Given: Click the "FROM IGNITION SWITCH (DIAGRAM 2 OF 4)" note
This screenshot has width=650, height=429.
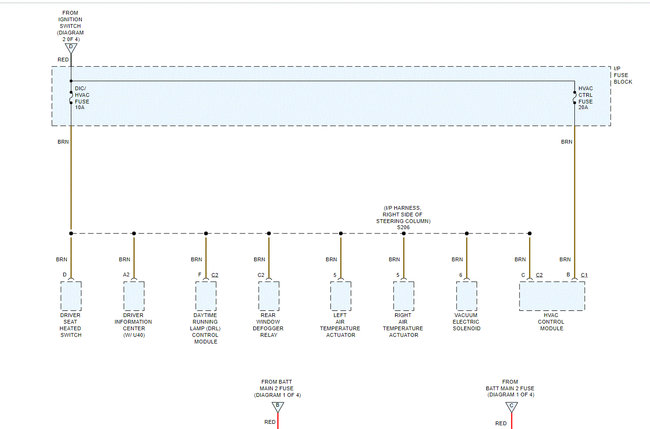Looking at the screenshot, I should pyautogui.click(x=70, y=26).
